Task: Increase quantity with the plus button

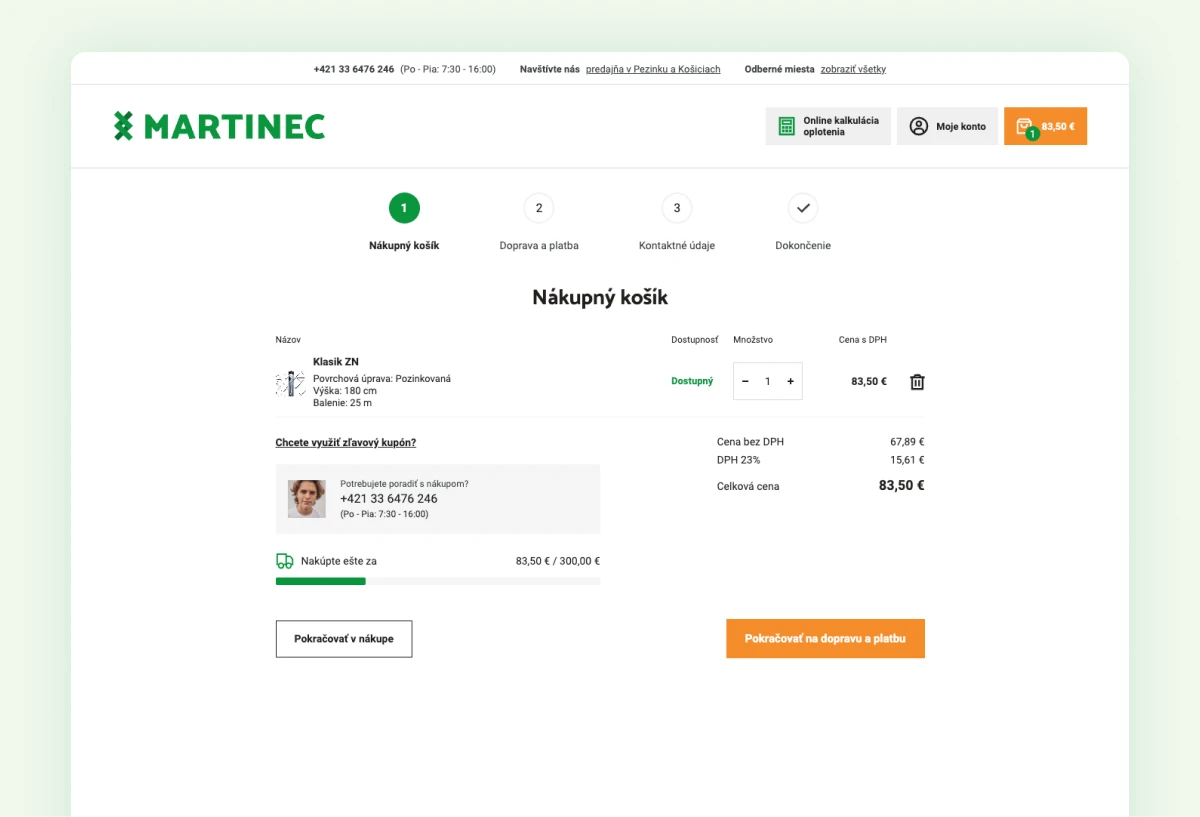Action: tap(790, 381)
